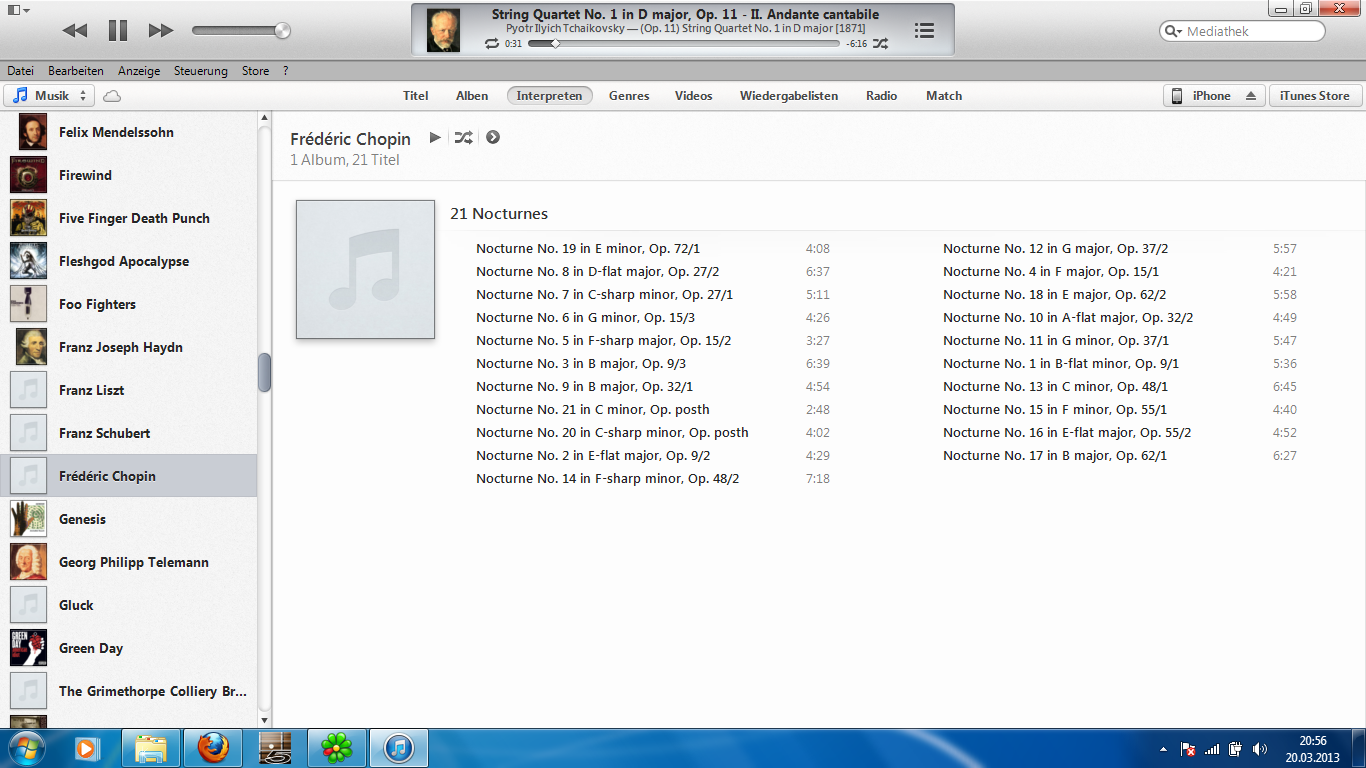This screenshot has height=768, width=1366.
Task: Toggle repeat in the now-playing display
Action: (x=491, y=44)
